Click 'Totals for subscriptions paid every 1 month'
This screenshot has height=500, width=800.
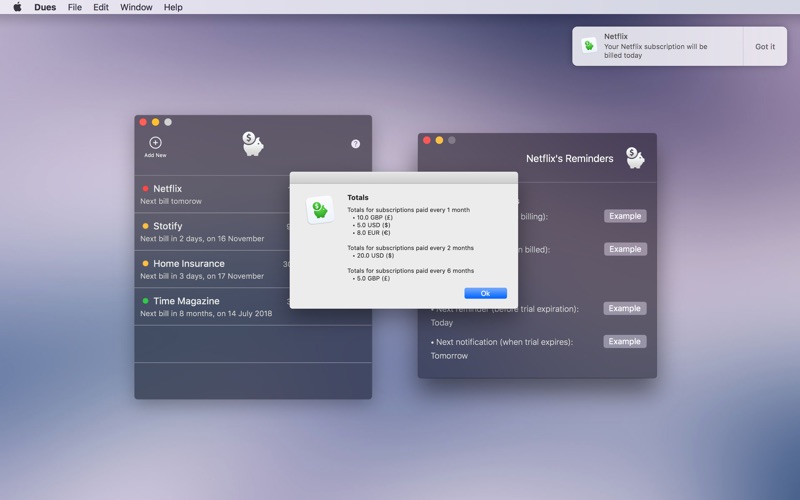[x=408, y=210]
